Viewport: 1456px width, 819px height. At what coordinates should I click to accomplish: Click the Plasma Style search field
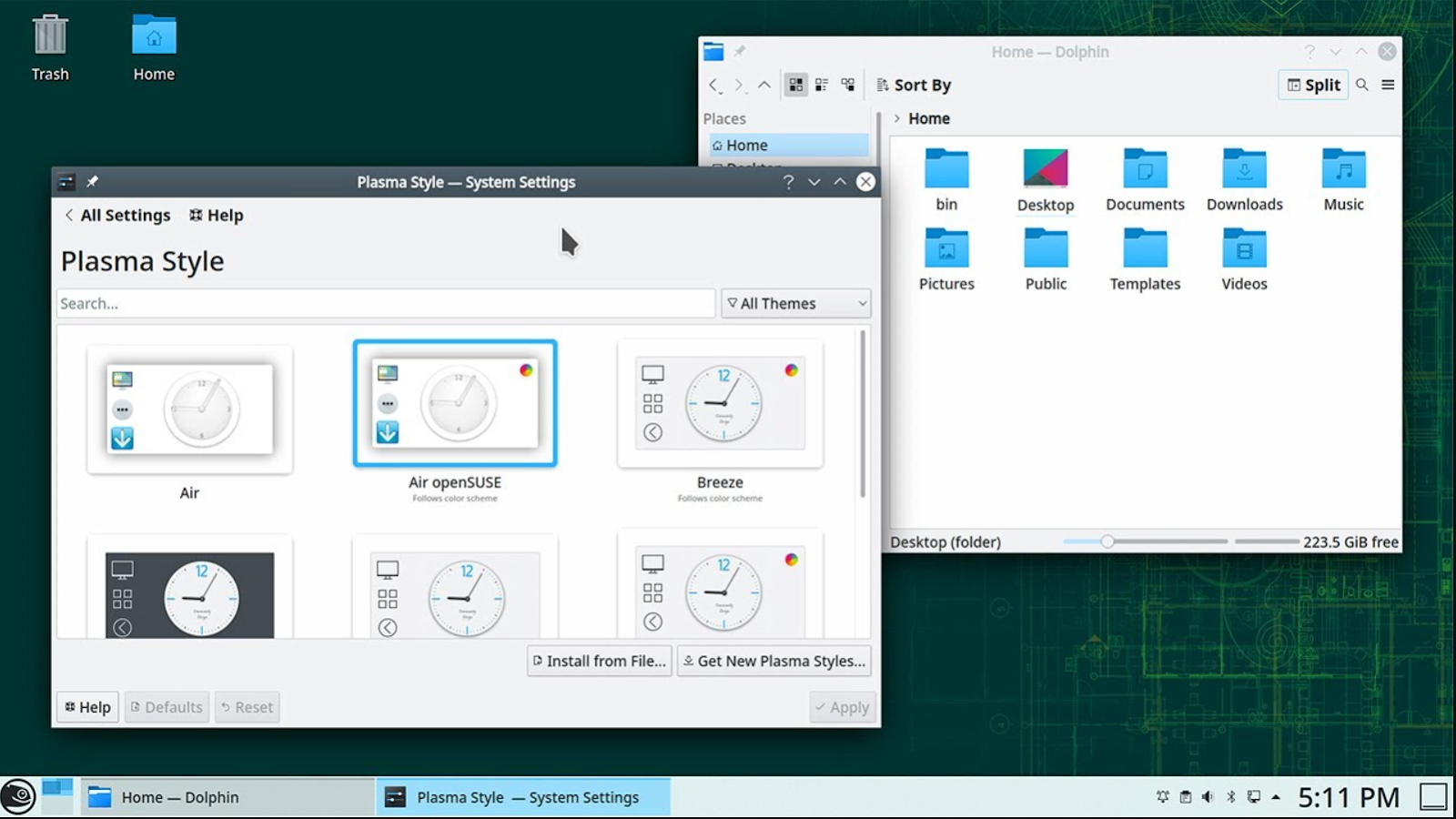tap(386, 303)
